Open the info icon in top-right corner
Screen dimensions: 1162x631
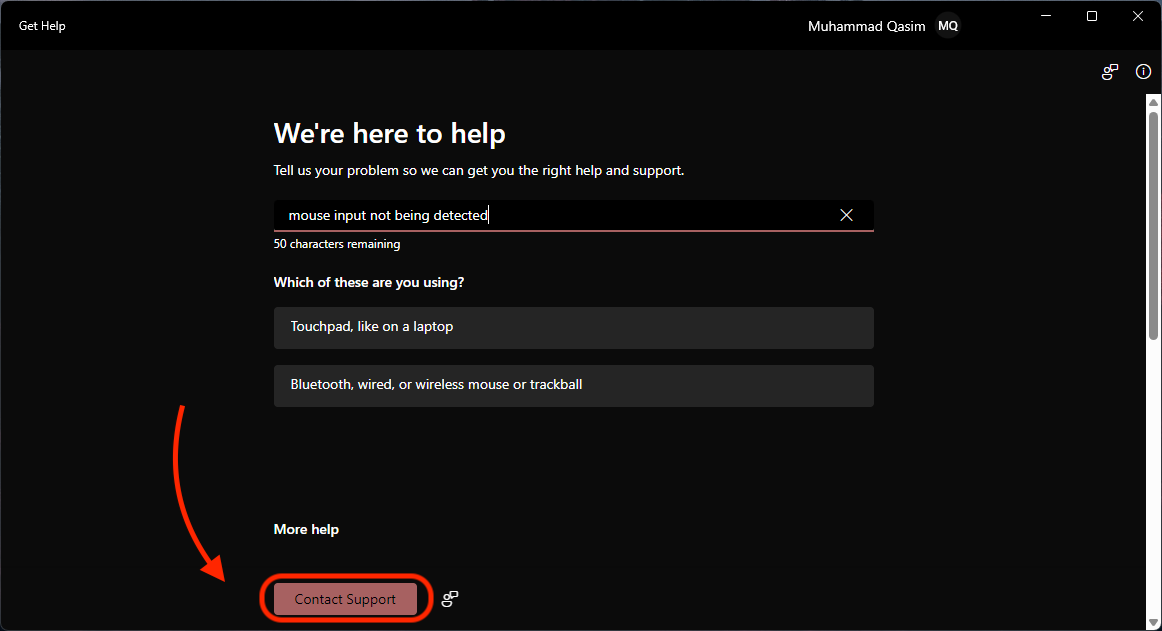(1143, 72)
